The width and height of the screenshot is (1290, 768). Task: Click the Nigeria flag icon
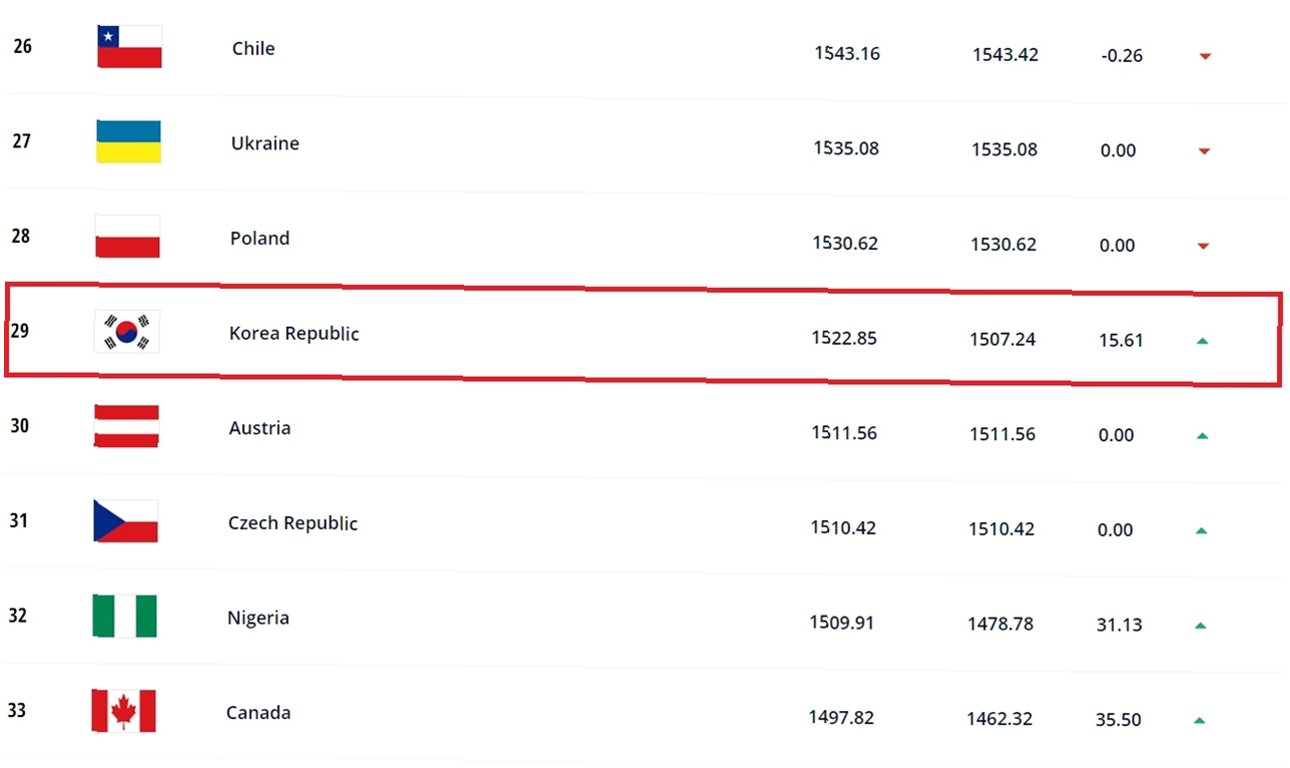[125, 616]
